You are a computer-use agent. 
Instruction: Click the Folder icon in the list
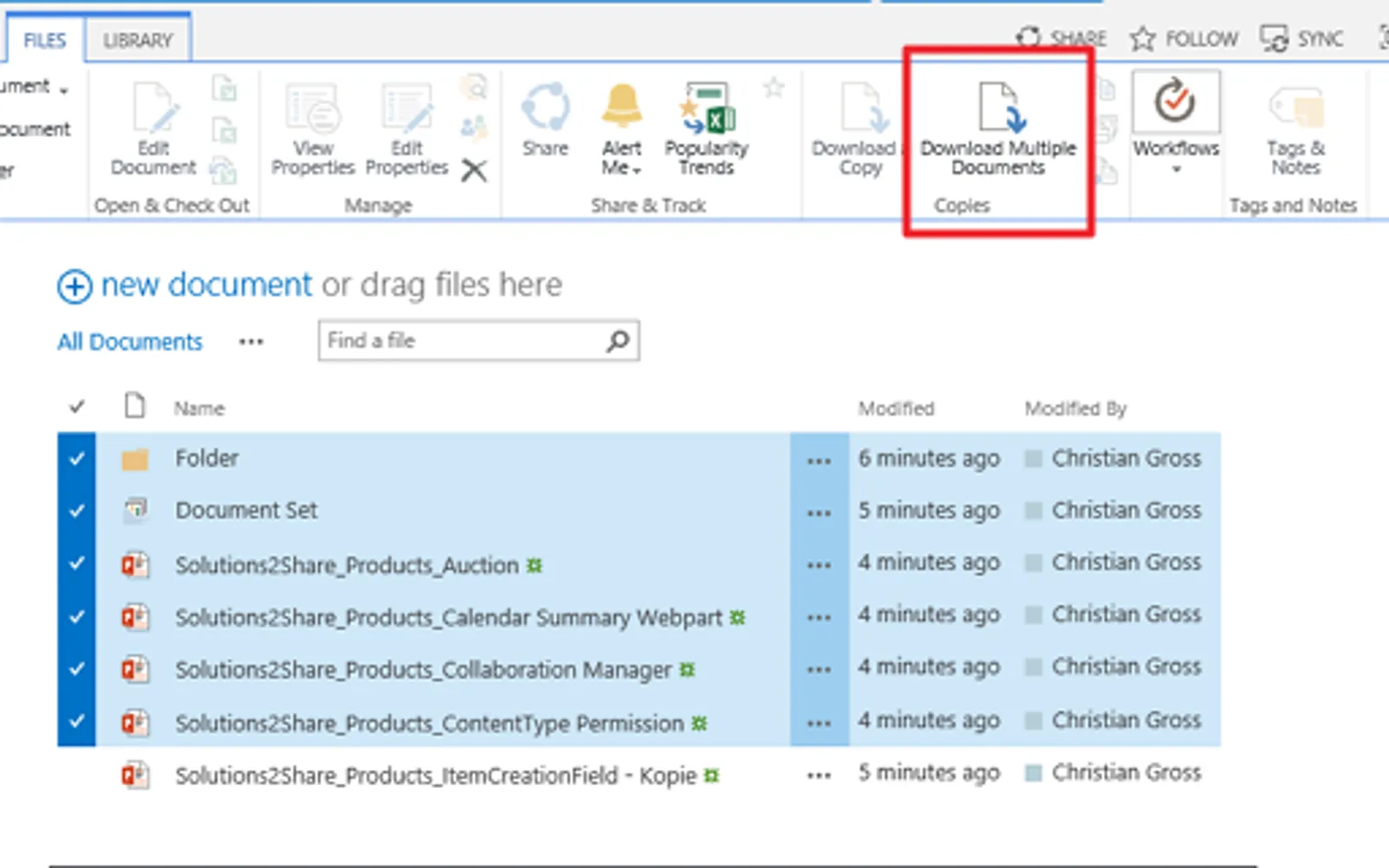point(135,459)
